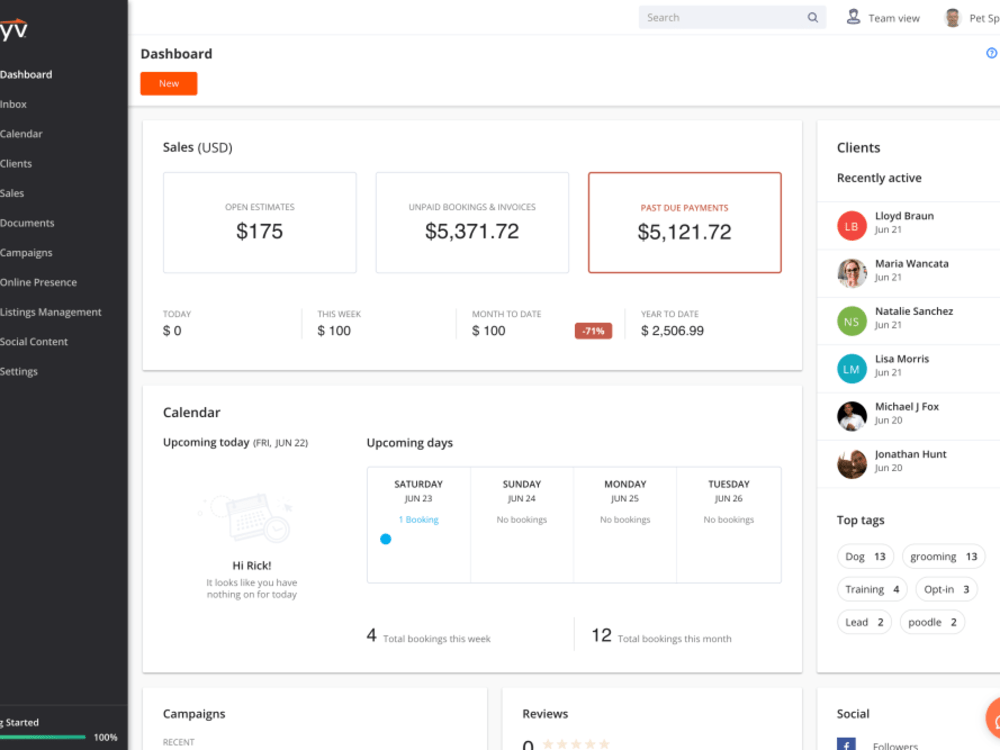Select the Lead tag
Screen dimensions: 1000x750
pos(864,622)
